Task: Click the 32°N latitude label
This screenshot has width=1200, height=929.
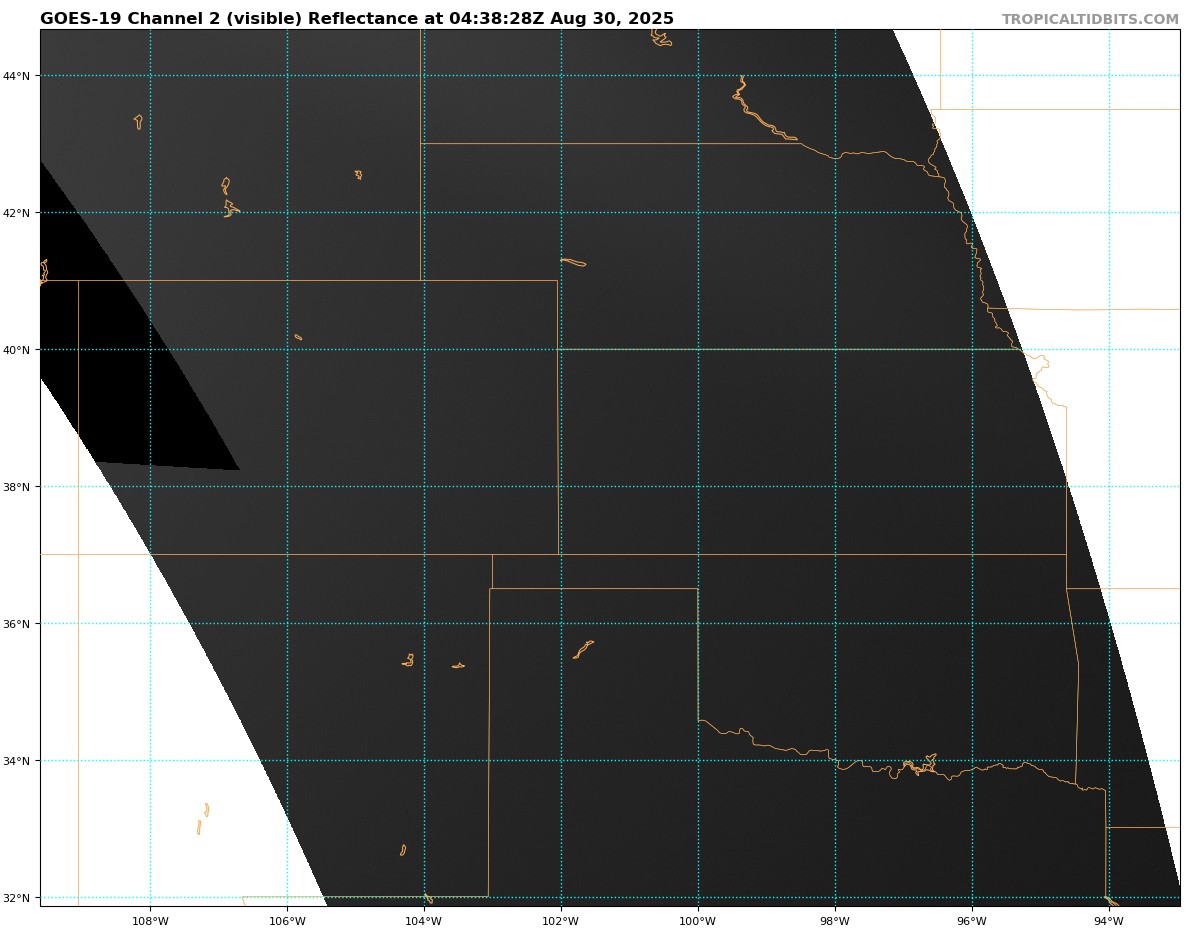Action: (18, 898)
